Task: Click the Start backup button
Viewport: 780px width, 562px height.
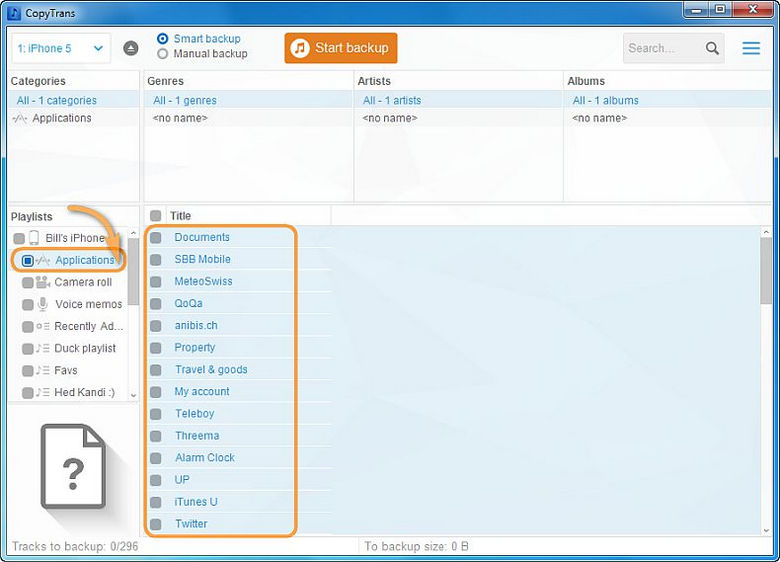Action: pos(341,48)
